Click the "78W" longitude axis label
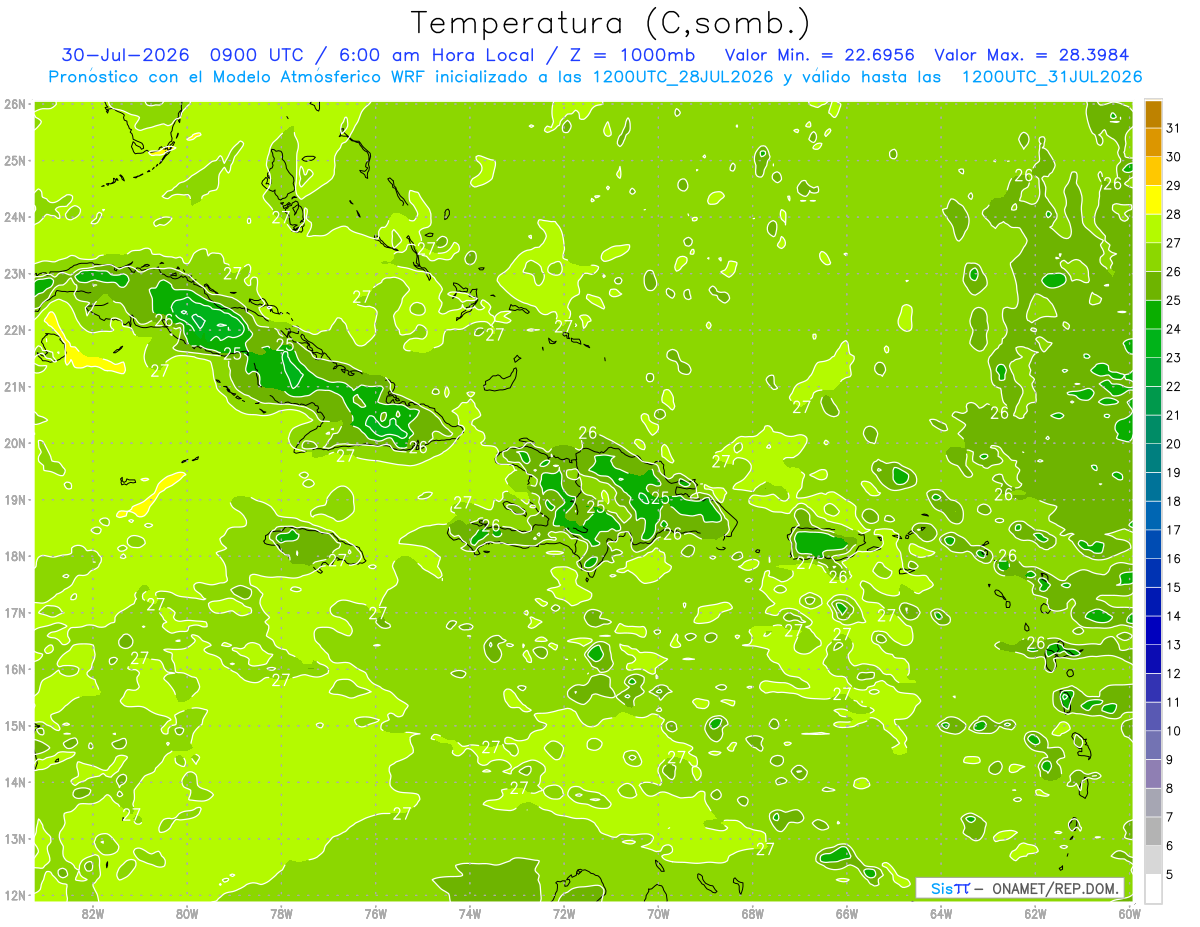1200x927 pixels. tap(281, 913)
